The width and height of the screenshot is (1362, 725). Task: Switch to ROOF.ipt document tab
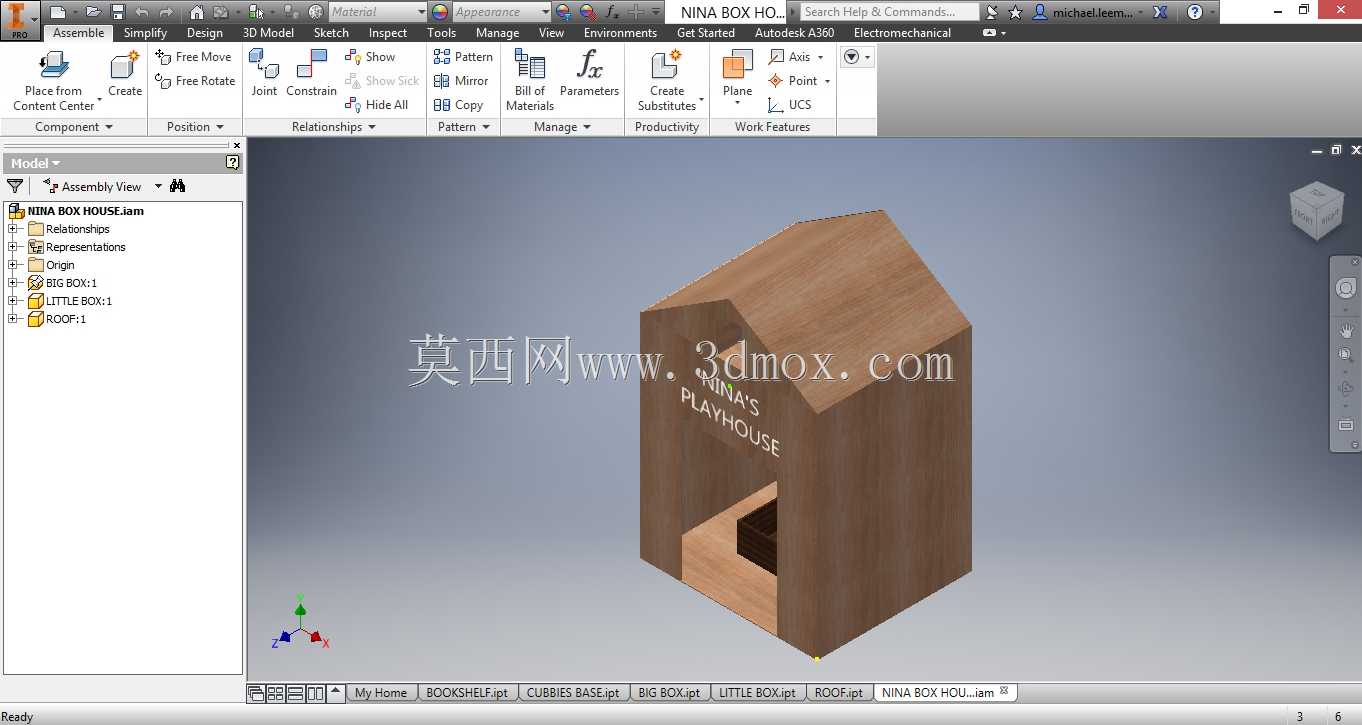click(839, 692)
